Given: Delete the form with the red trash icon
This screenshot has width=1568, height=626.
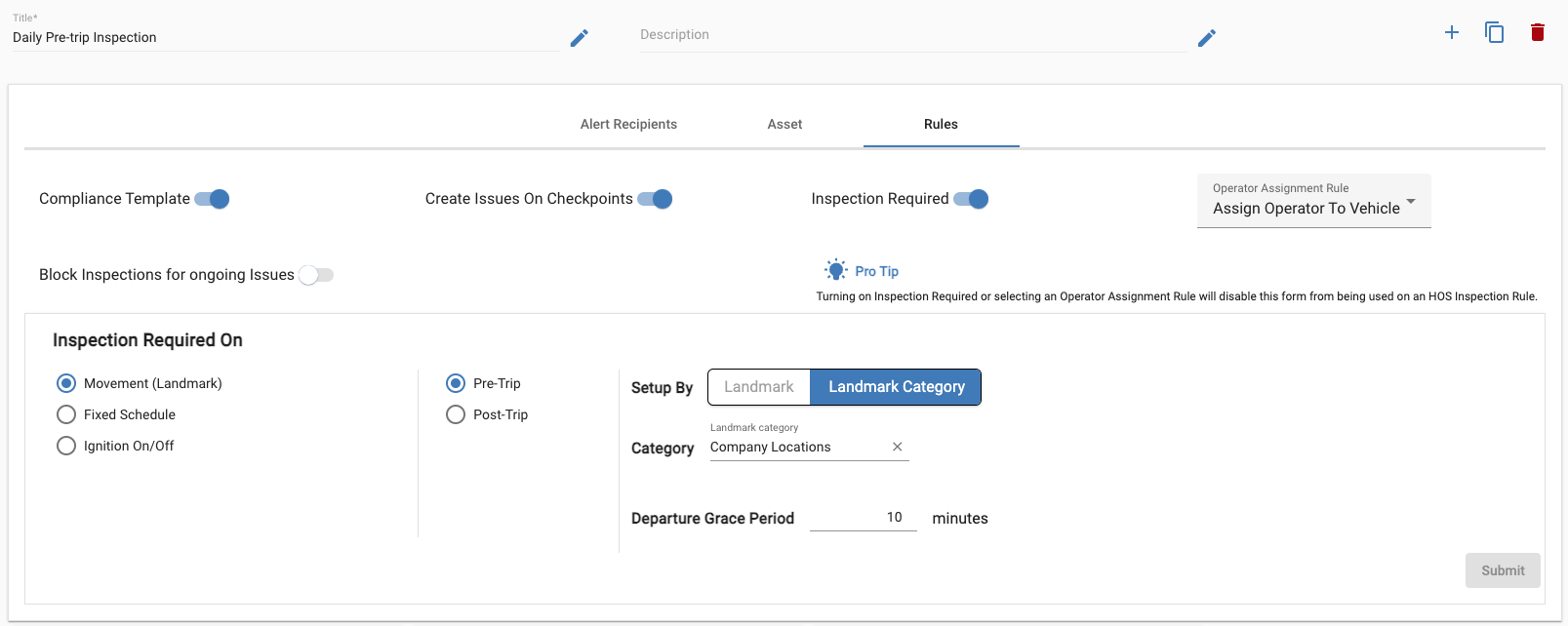Looking at the screenshot, I should point(1538,32).
